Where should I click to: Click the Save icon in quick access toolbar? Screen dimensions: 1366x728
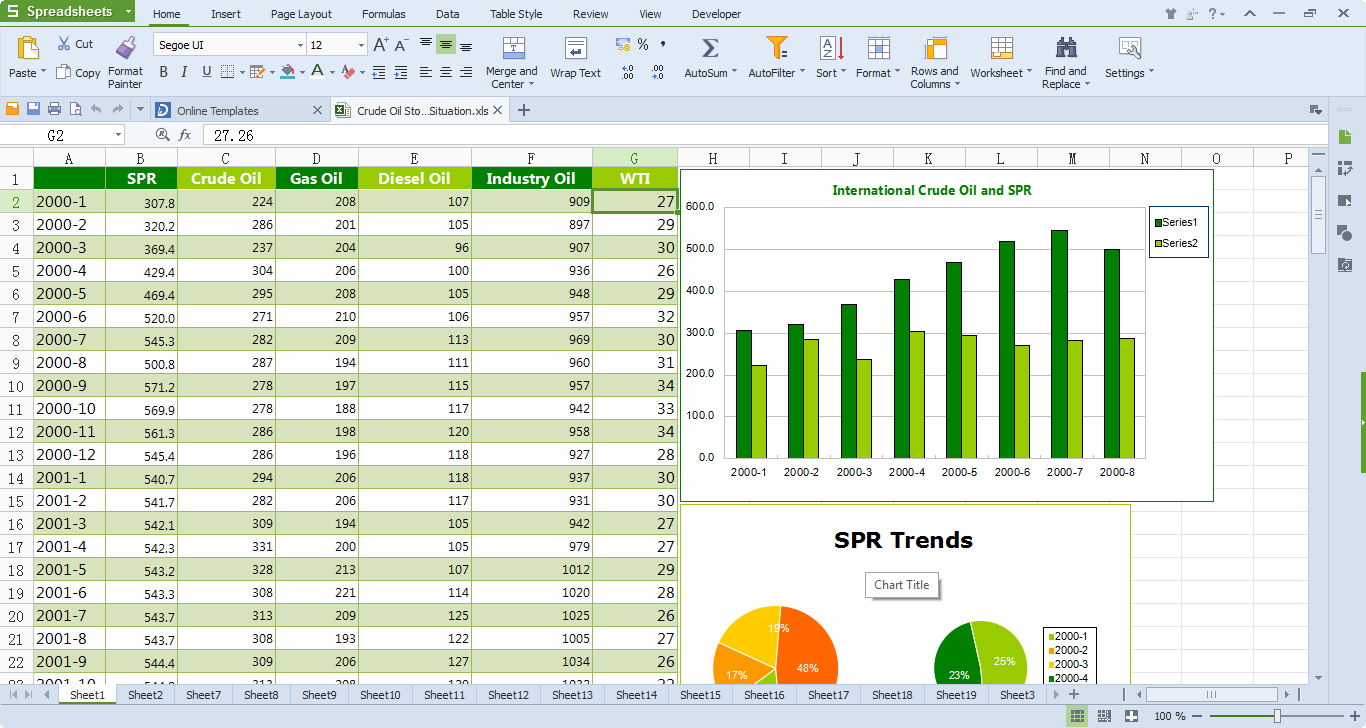coord(33,110)
